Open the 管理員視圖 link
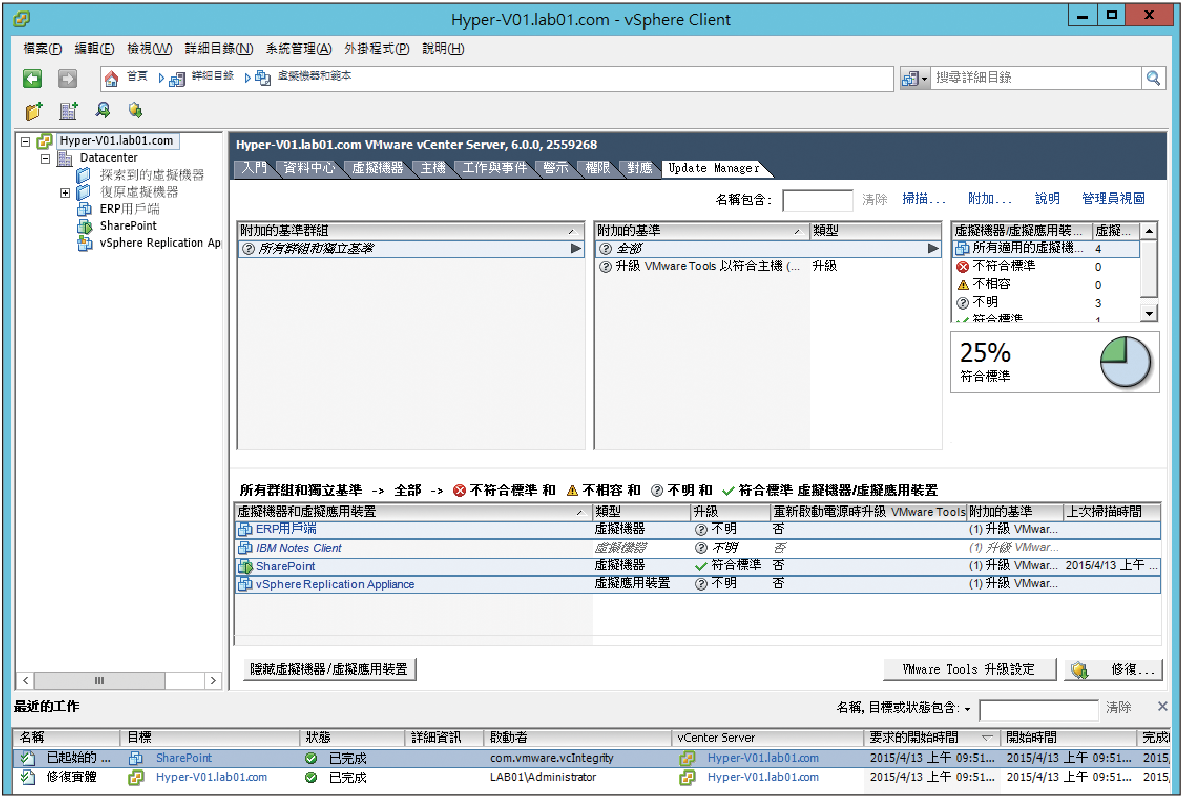This screenshot has height=799, width=1184. tap(1113, 199)
